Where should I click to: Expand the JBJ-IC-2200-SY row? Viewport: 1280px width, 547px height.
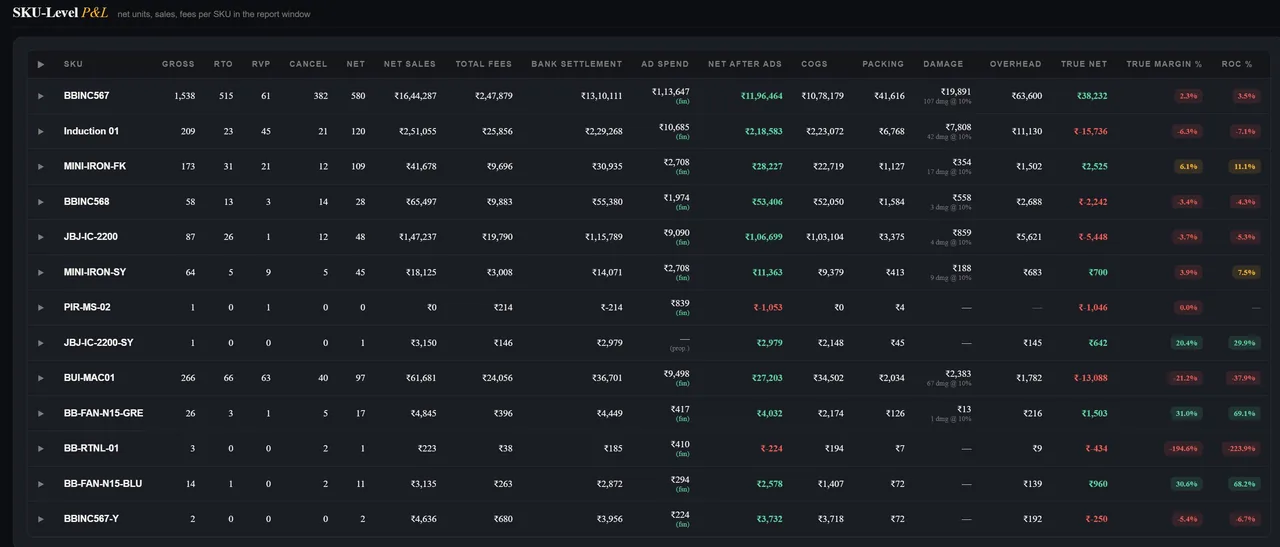tap(41, 343)
